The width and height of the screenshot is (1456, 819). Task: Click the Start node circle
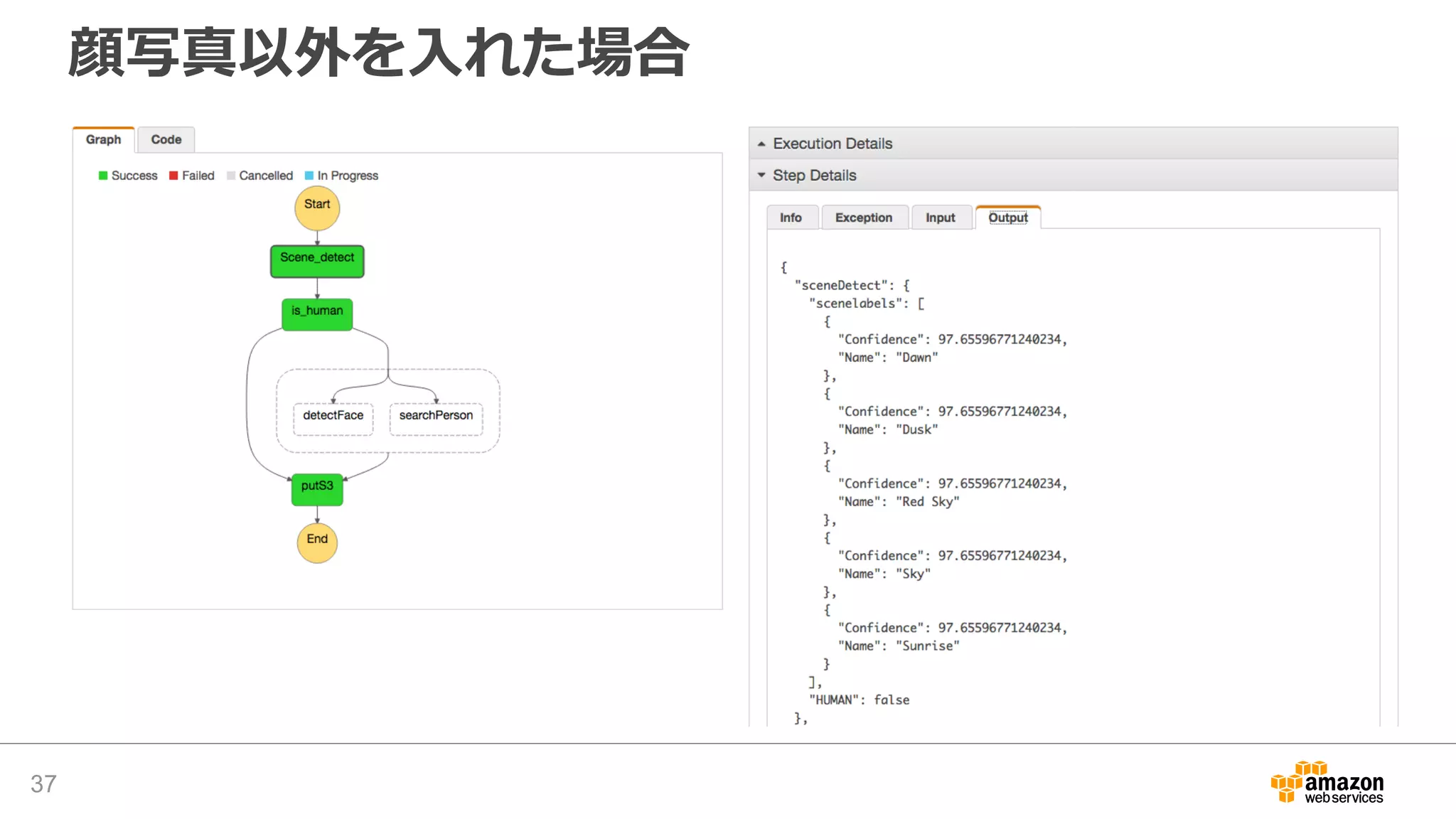coord(317,208)
